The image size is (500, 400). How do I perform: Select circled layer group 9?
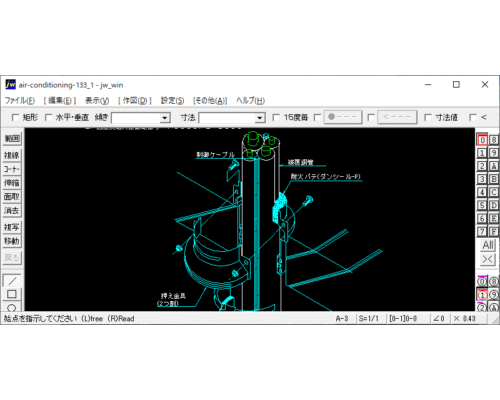pos(494,295)
